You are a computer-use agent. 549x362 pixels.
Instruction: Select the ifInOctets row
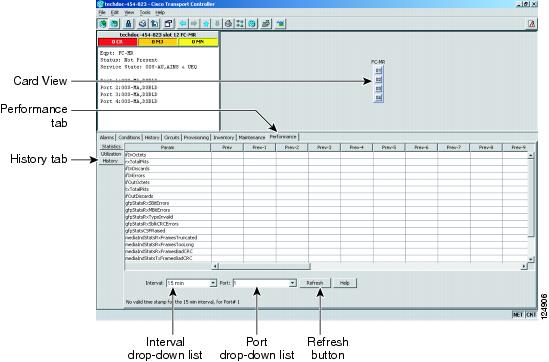(326, 155)
